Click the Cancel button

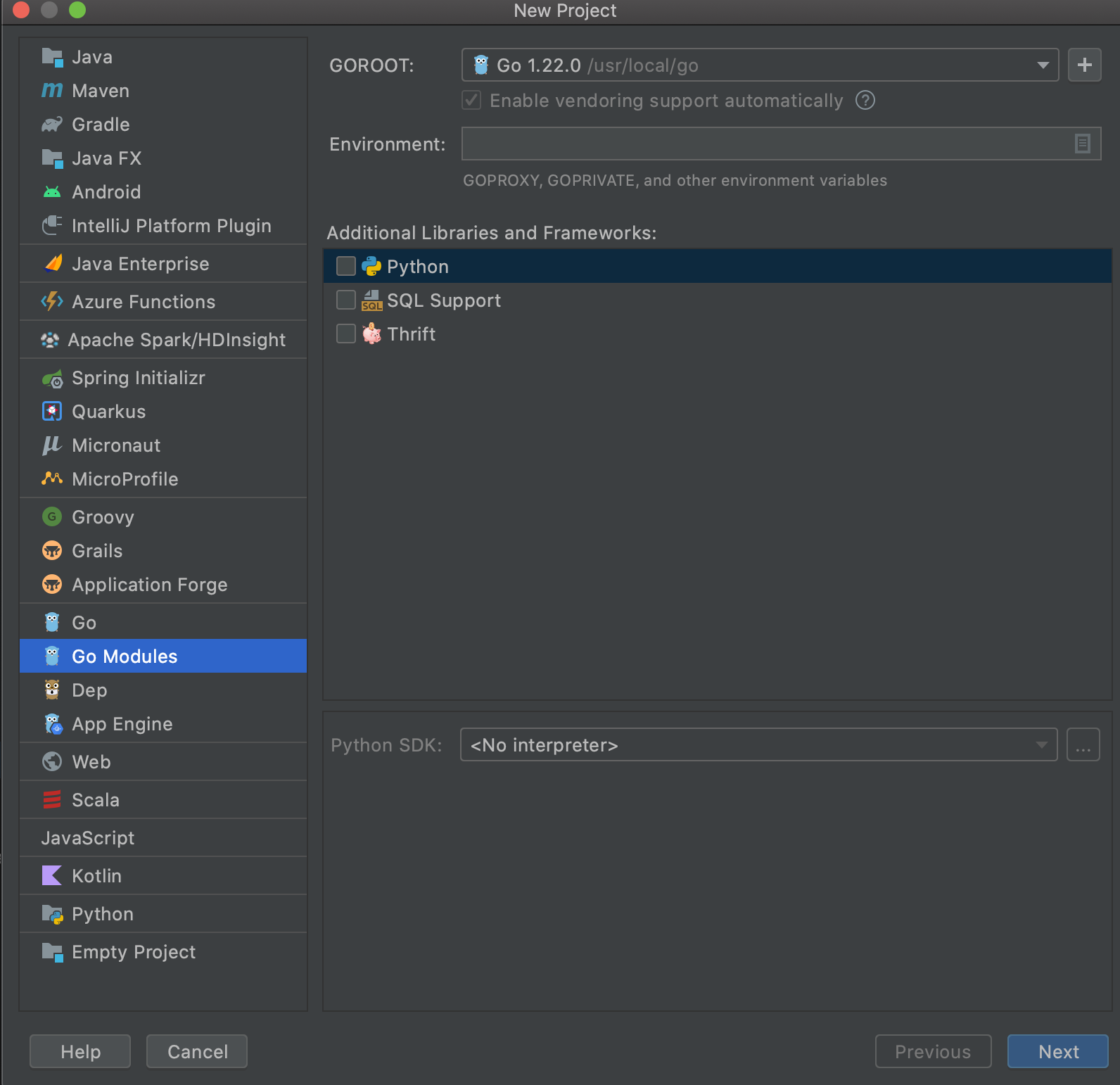coord(197,1051)
